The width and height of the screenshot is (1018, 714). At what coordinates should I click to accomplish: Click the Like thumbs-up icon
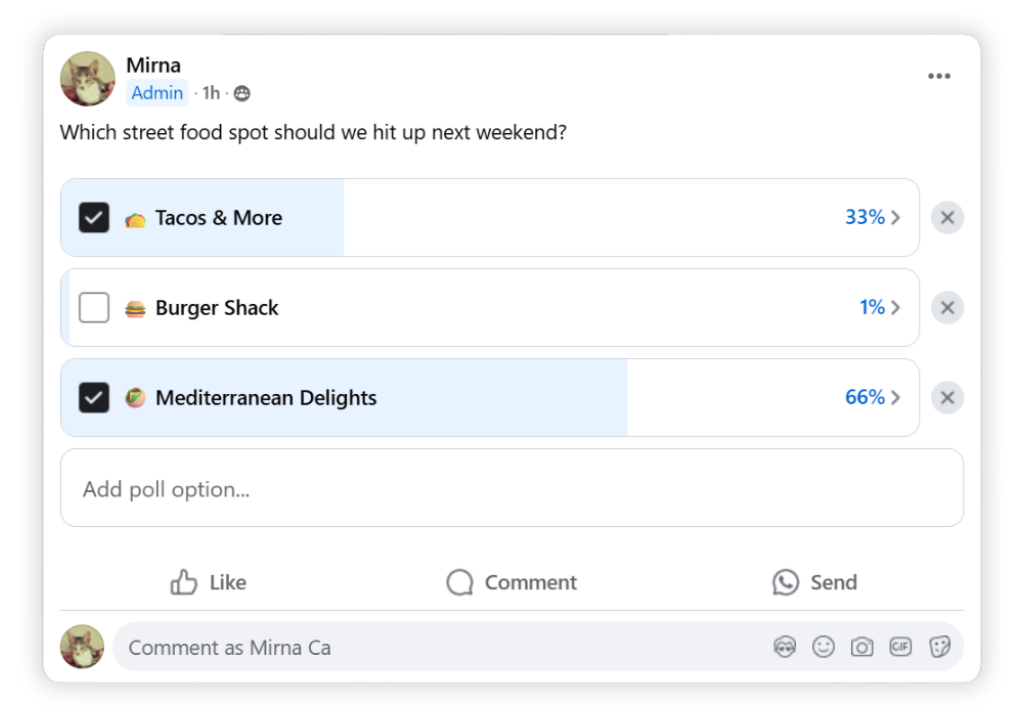pyautogui.click(x=186, y=582)
